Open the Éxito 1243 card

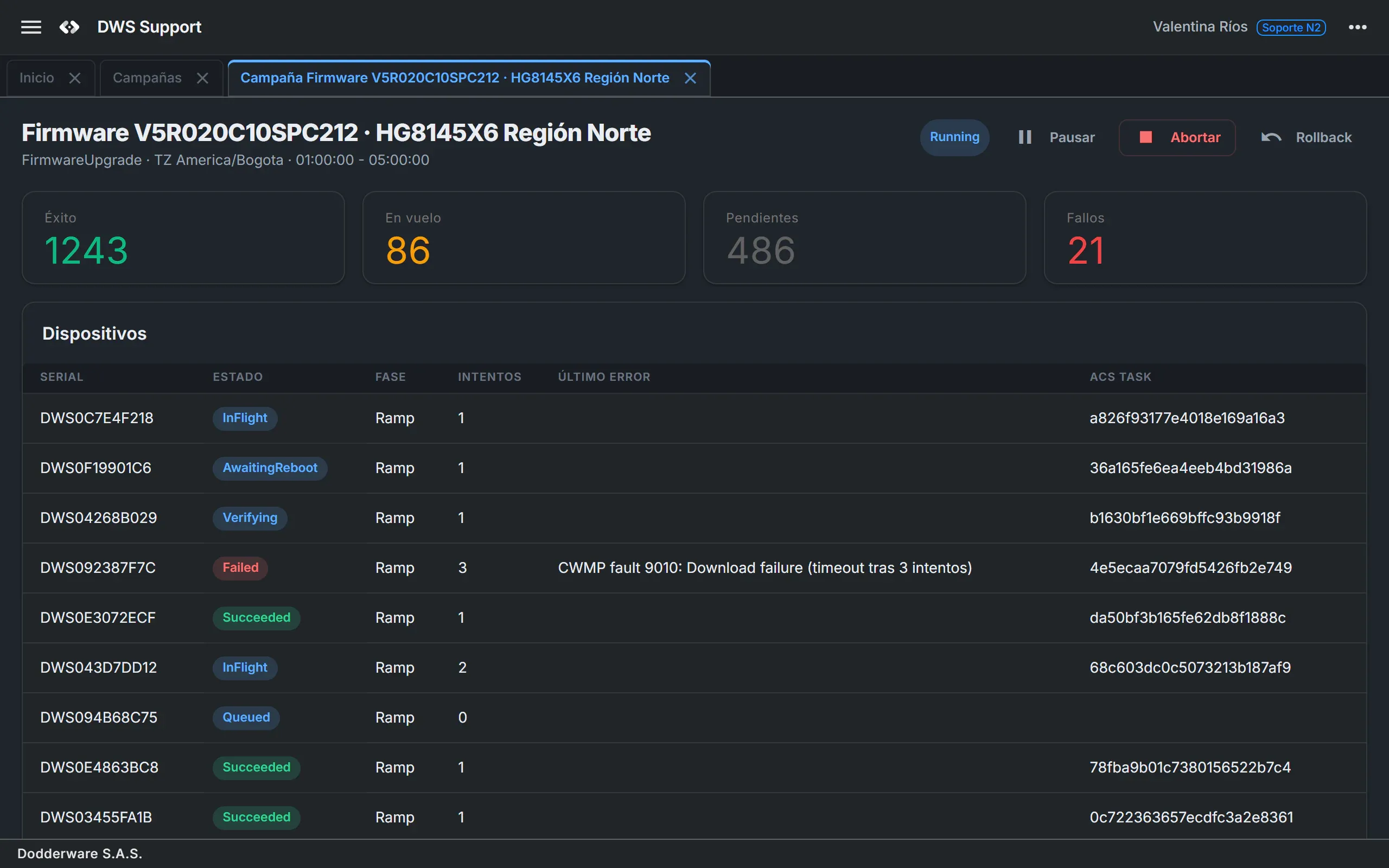183,238
